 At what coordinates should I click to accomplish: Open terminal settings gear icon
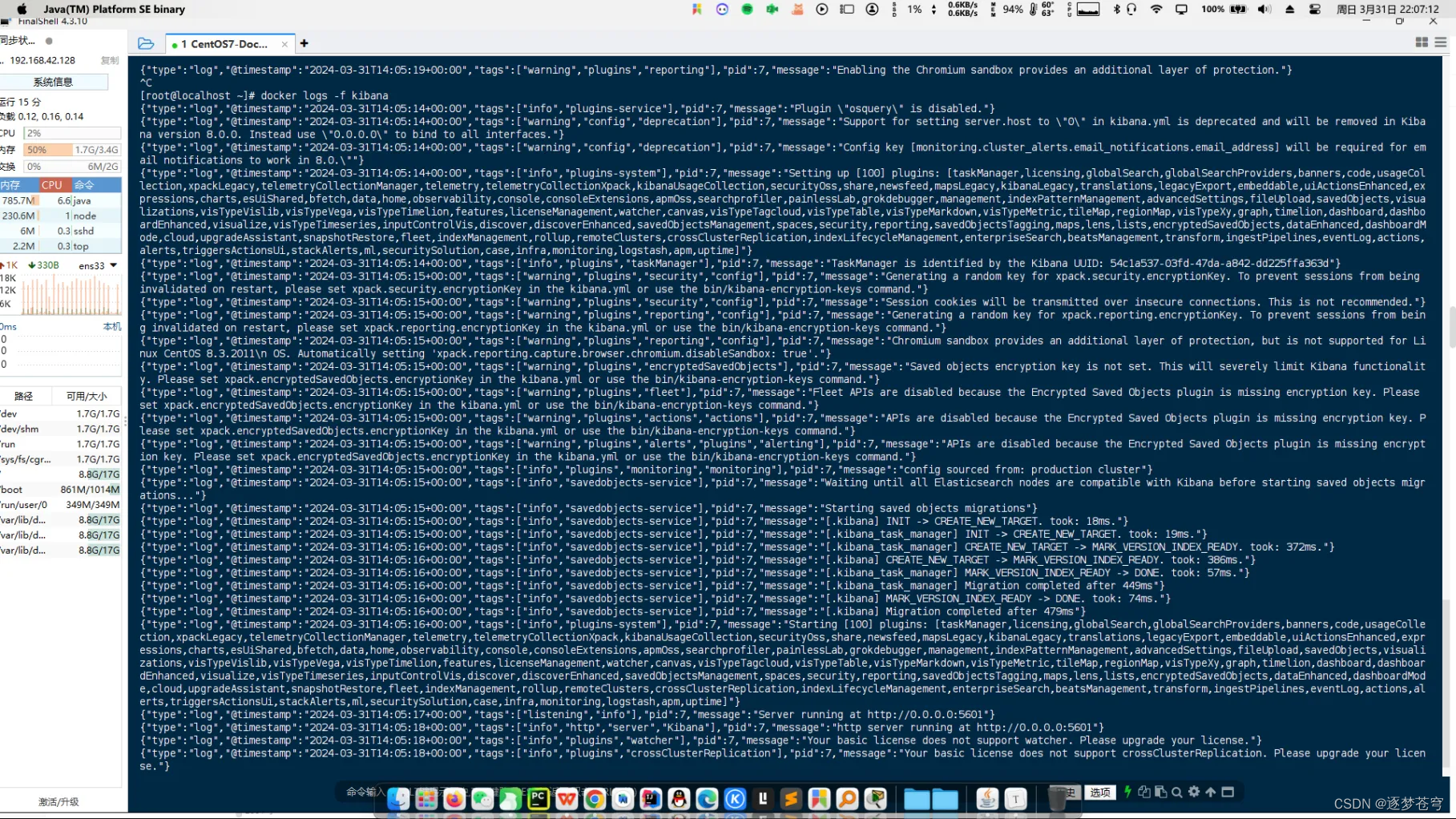click(x=1194, y=792)
